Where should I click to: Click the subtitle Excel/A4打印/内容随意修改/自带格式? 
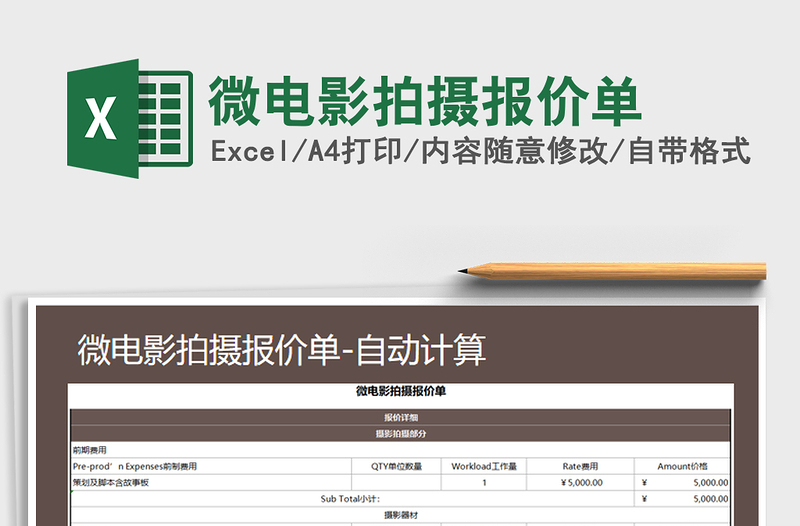pos(480,151)
